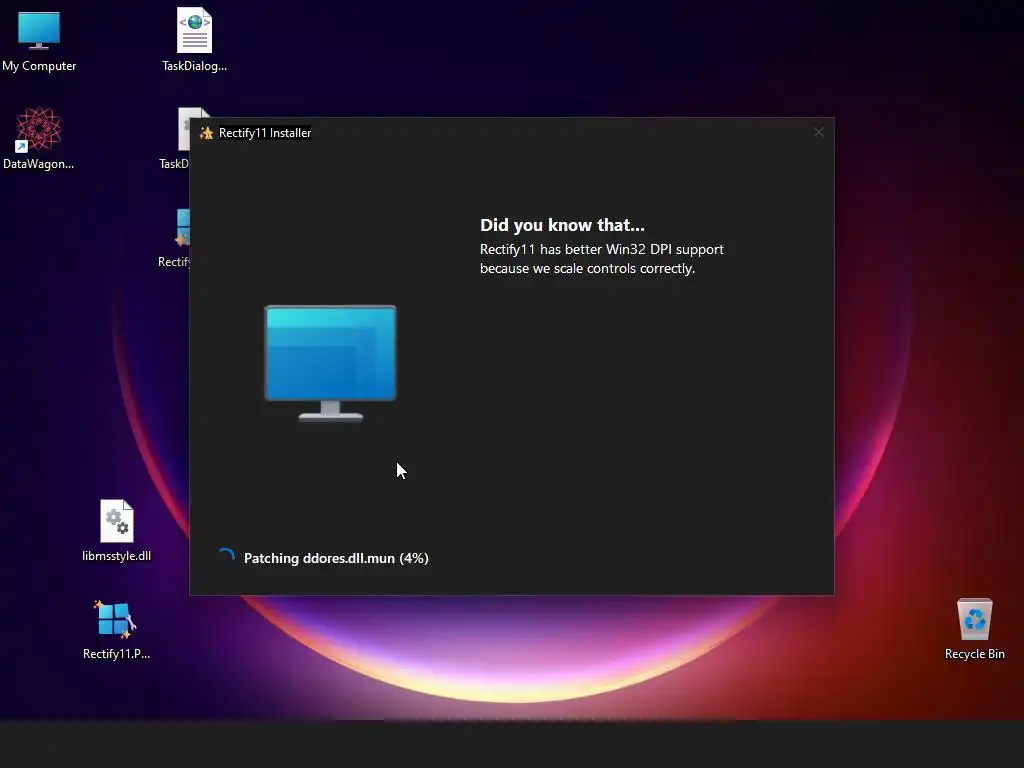Click the 'Did you know that...' heading
This screenshot has width=1024, height=768.
[x=562, y=225]
